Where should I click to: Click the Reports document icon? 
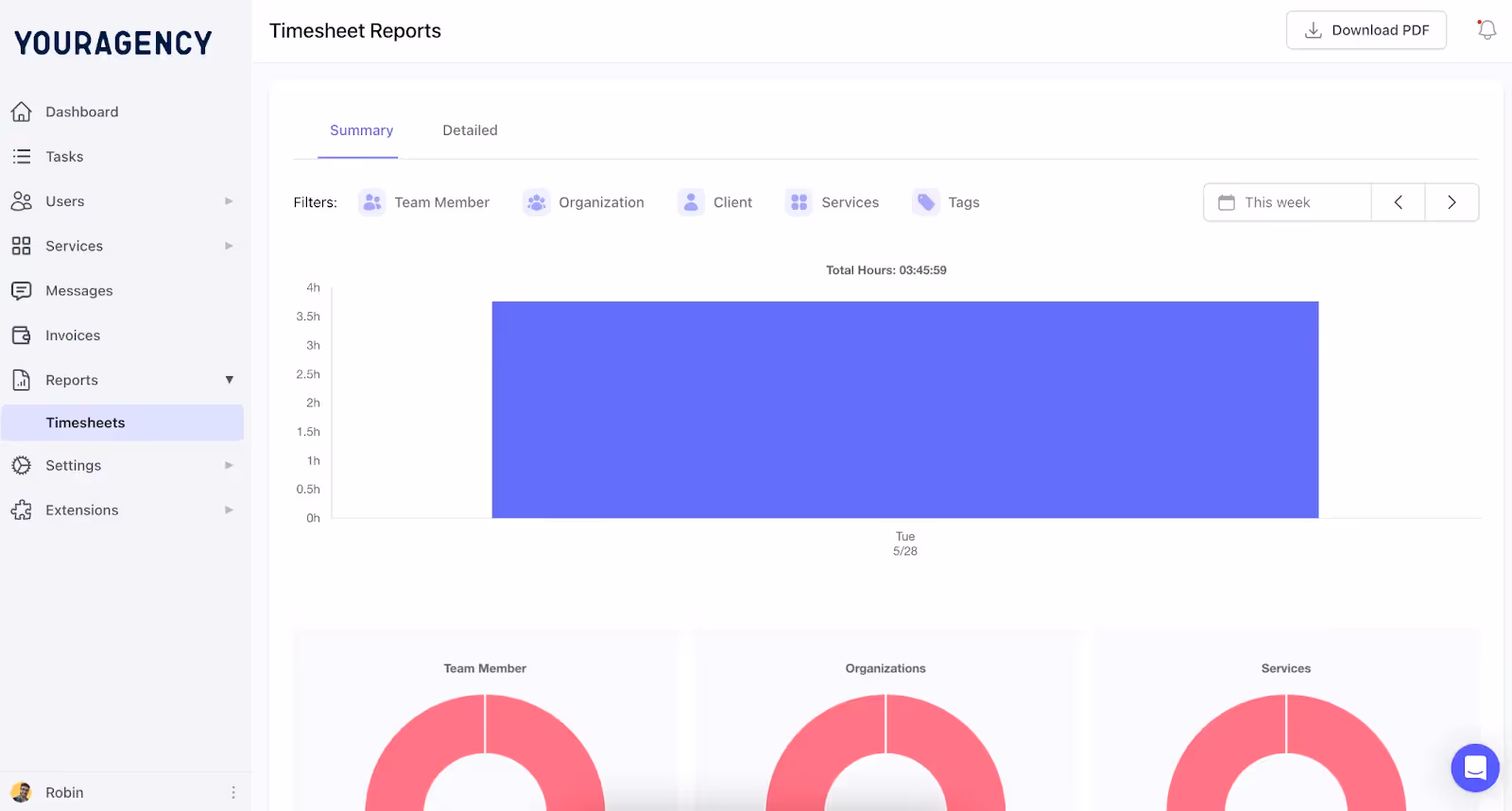(22, 380)
